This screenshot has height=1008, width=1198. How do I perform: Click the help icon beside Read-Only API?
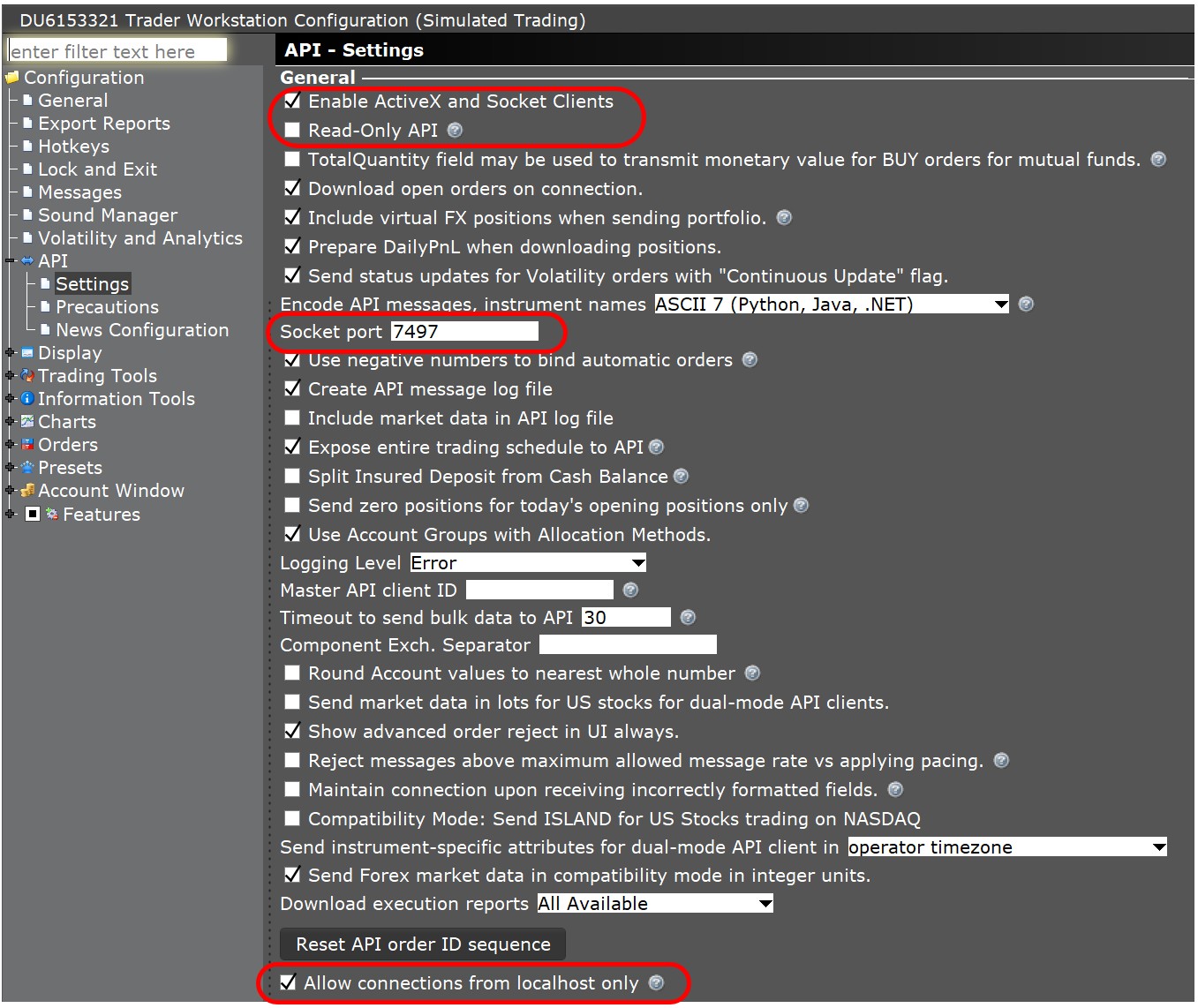(x=455, y=131)
